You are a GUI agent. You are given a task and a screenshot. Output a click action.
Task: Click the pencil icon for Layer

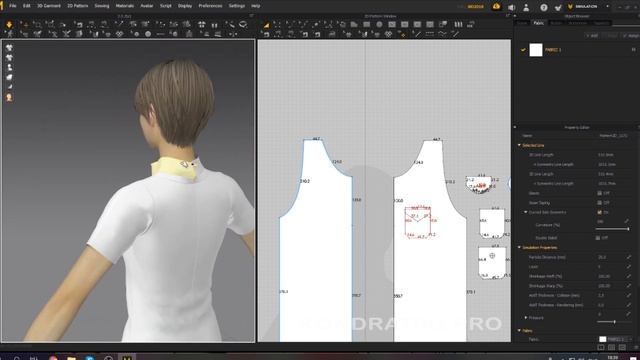point(629,267)
